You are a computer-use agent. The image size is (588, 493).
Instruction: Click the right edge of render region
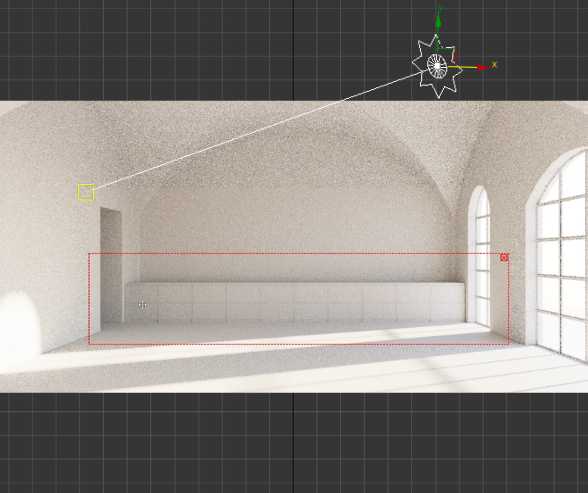[508, 300]
